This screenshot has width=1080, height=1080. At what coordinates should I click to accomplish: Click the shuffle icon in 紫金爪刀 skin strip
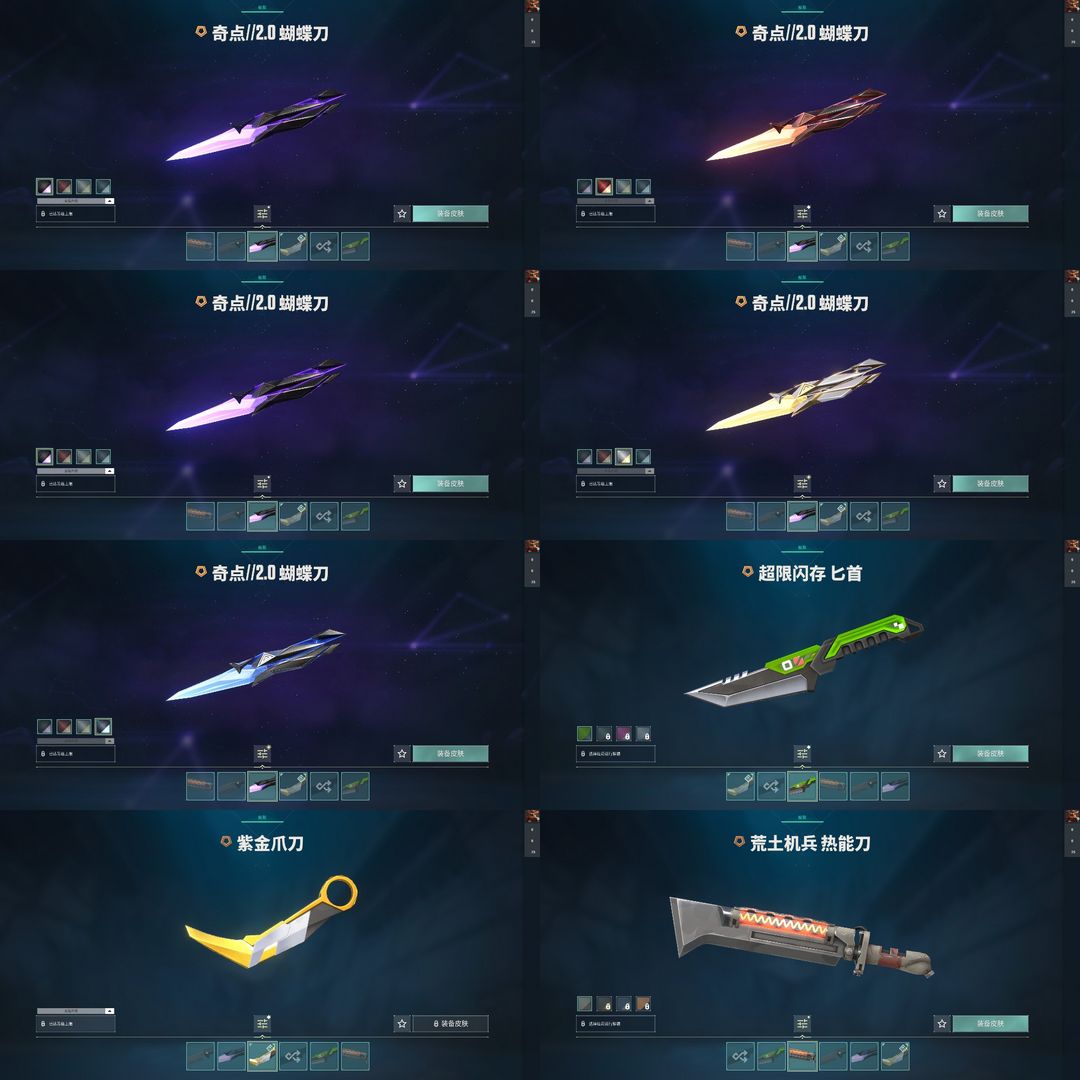[293, 1056]
